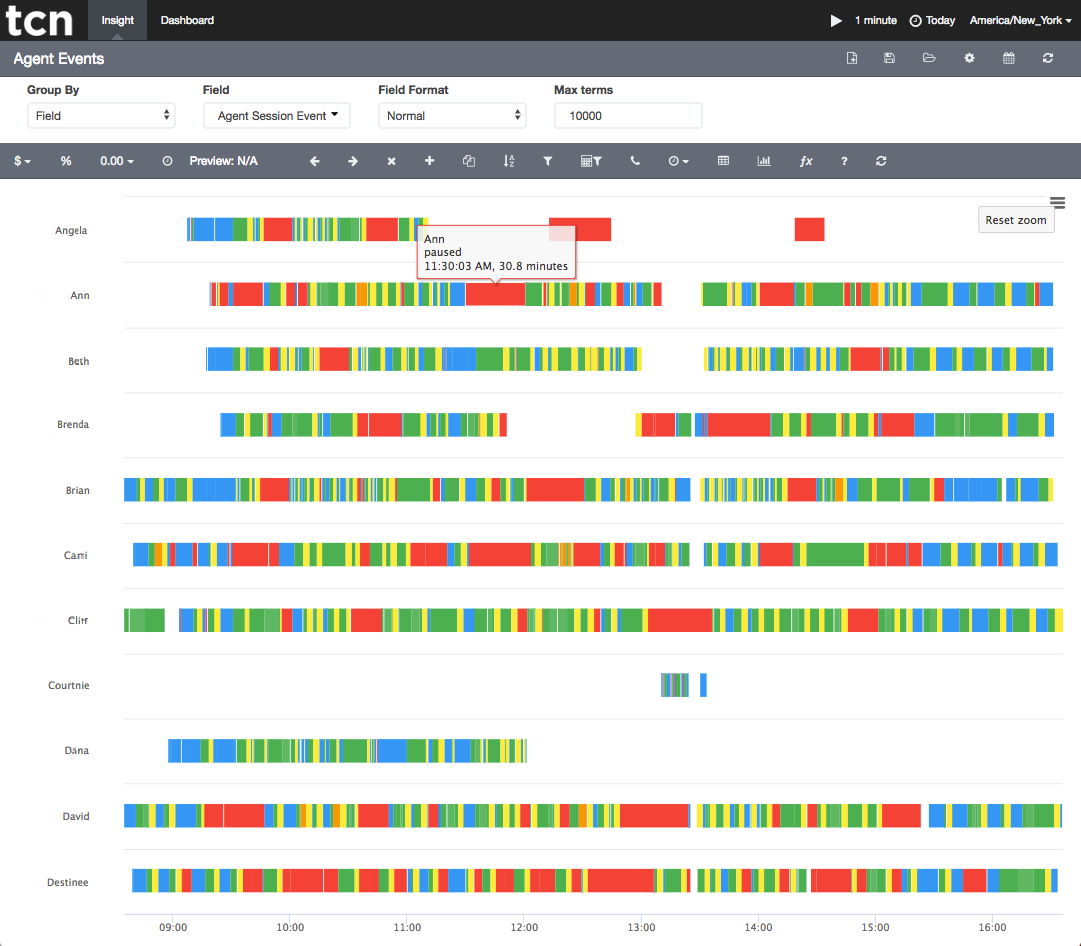Click the Reset zoom button
The width and height of the screenshot is (1081, 946).
tap(1016, 220)
